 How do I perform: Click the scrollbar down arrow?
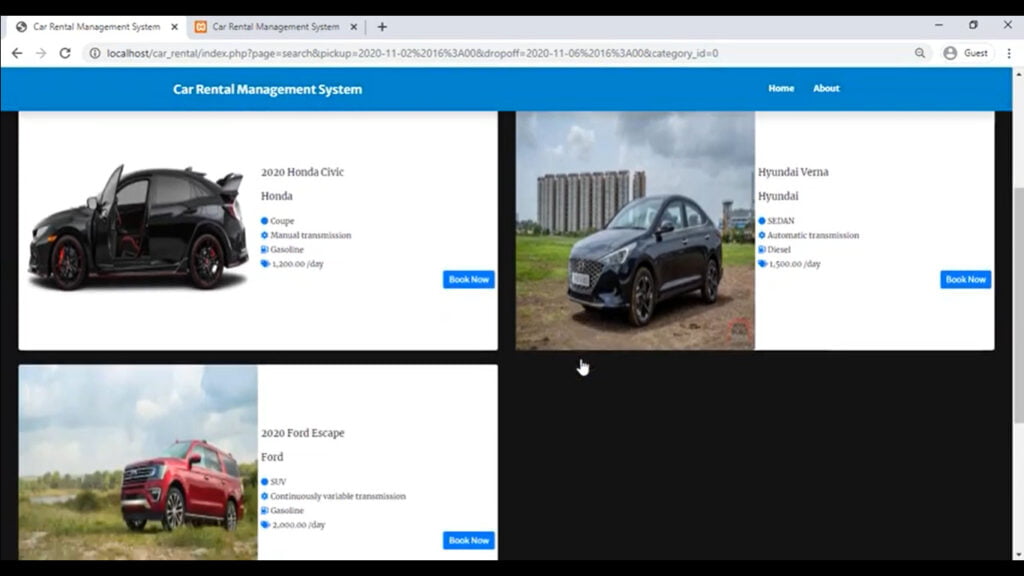coord(1018,554)
